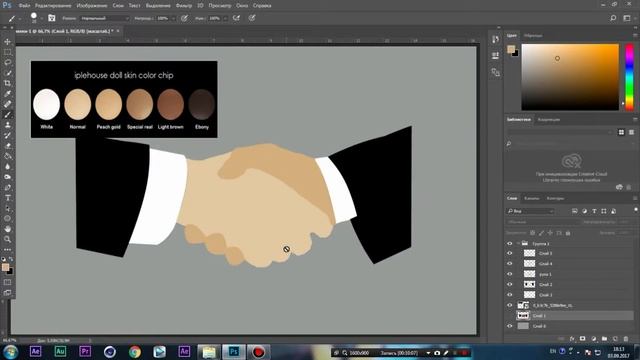Click the brush opacity value field
The width and height of the screenshot is (640, 360).
click(163, 18)
